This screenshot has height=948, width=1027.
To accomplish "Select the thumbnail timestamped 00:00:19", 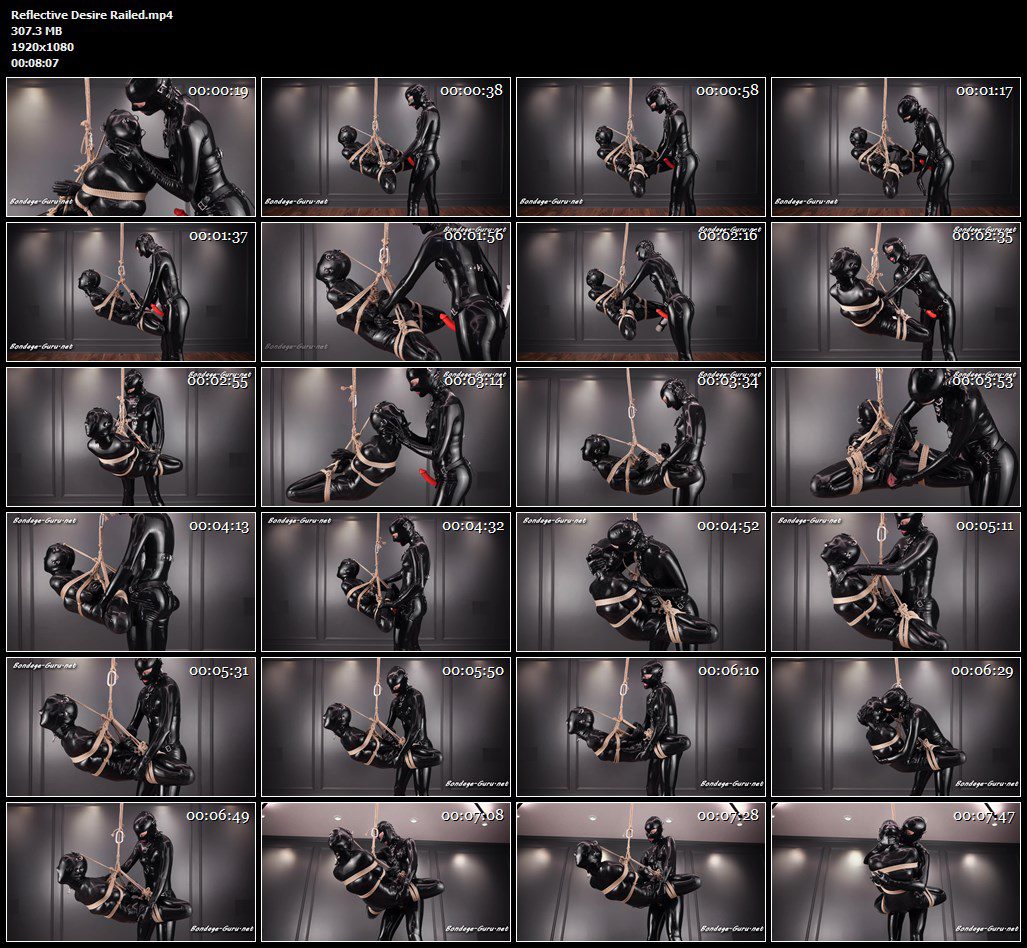I will pyautogui.click(x=131, y=147).
